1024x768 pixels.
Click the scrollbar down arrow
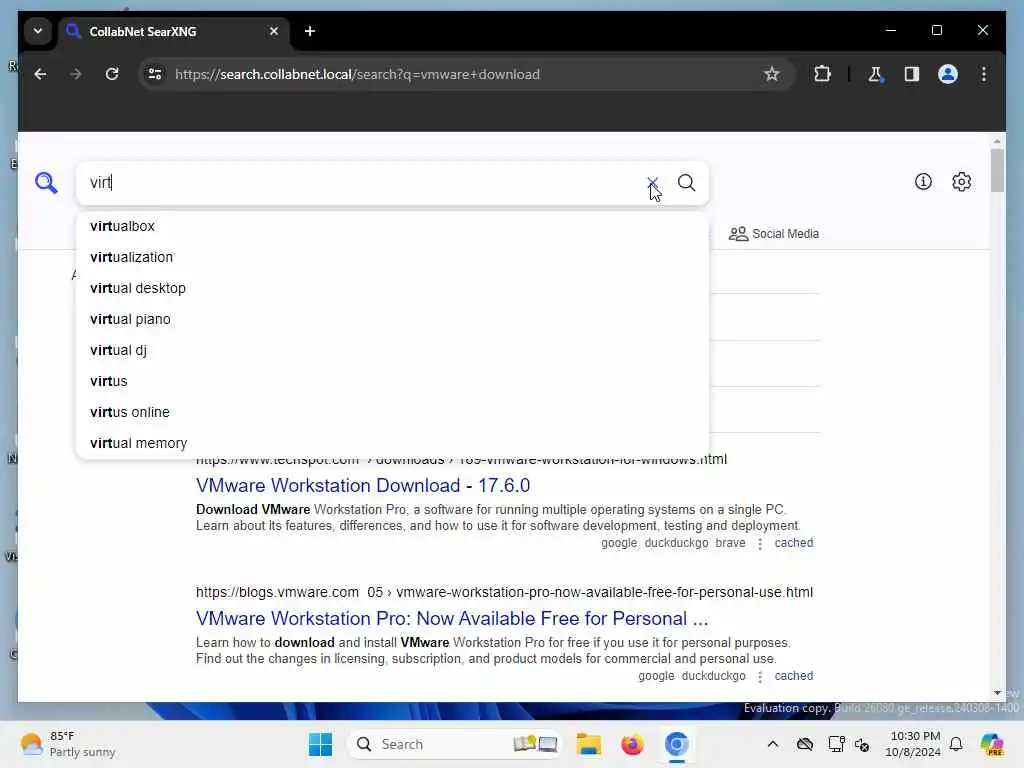click(997, 693)
